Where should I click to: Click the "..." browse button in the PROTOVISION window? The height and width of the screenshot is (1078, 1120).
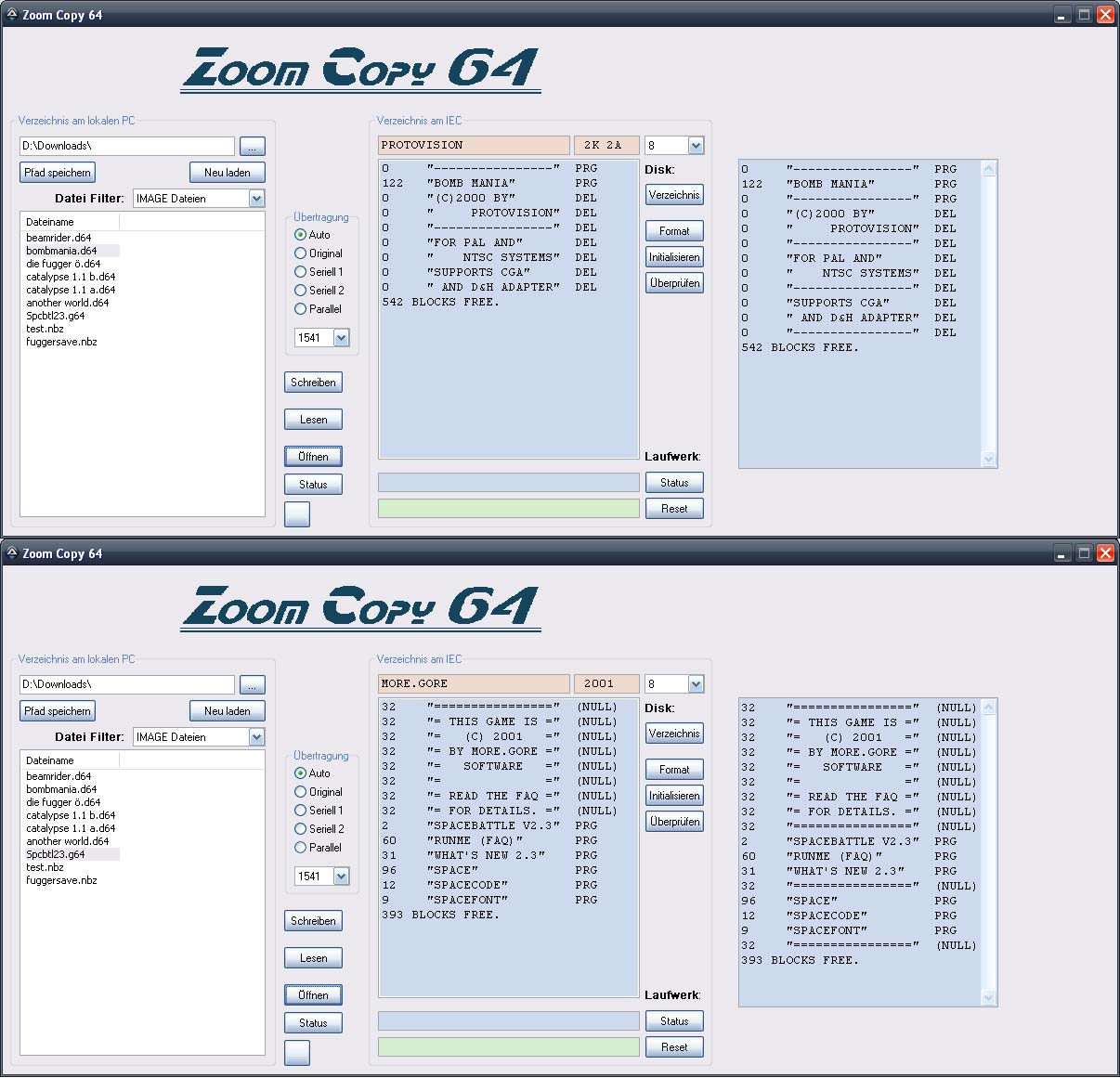click(x=252, y=147)
